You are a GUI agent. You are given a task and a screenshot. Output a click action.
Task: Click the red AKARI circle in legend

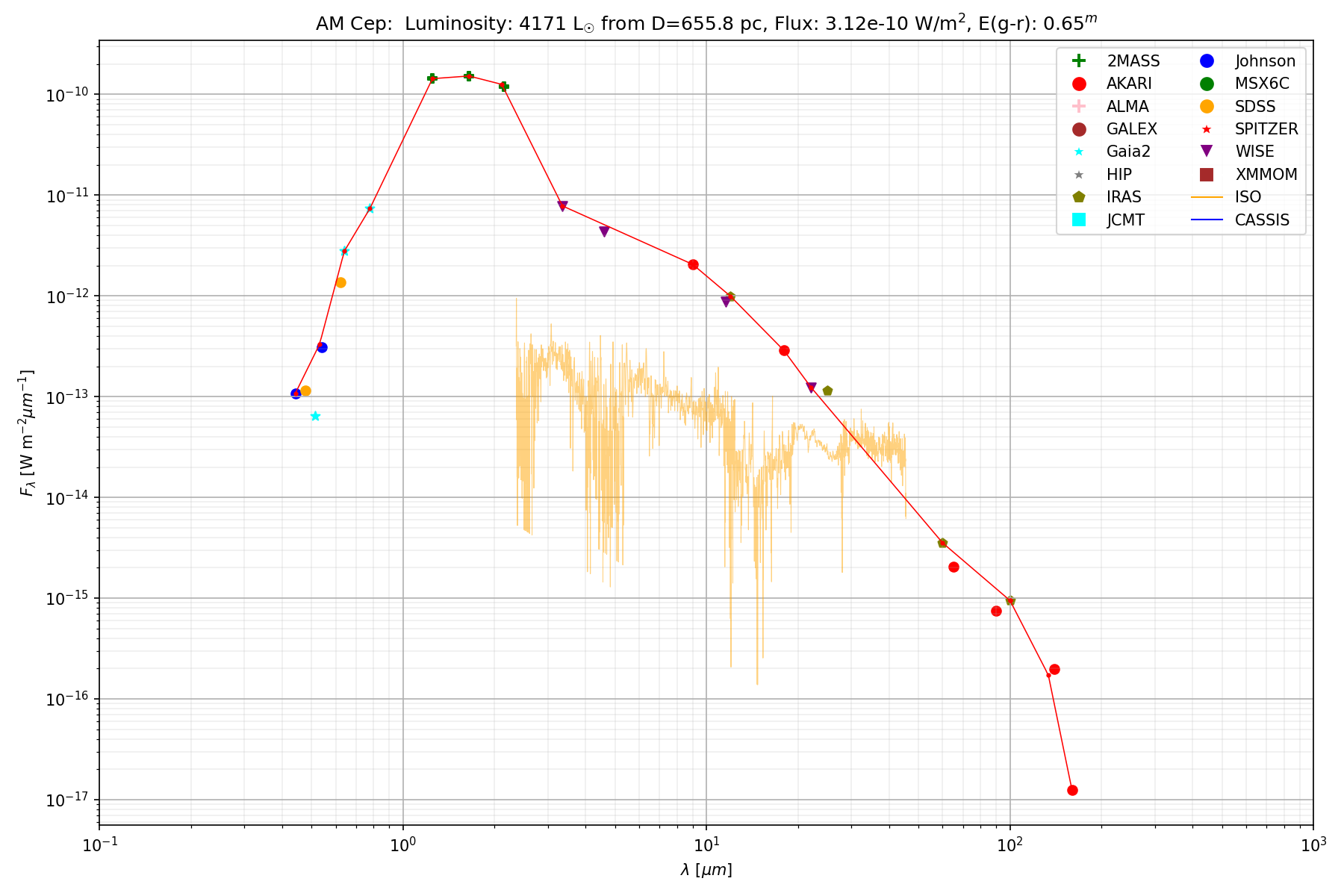click(x=1078, y=84)
